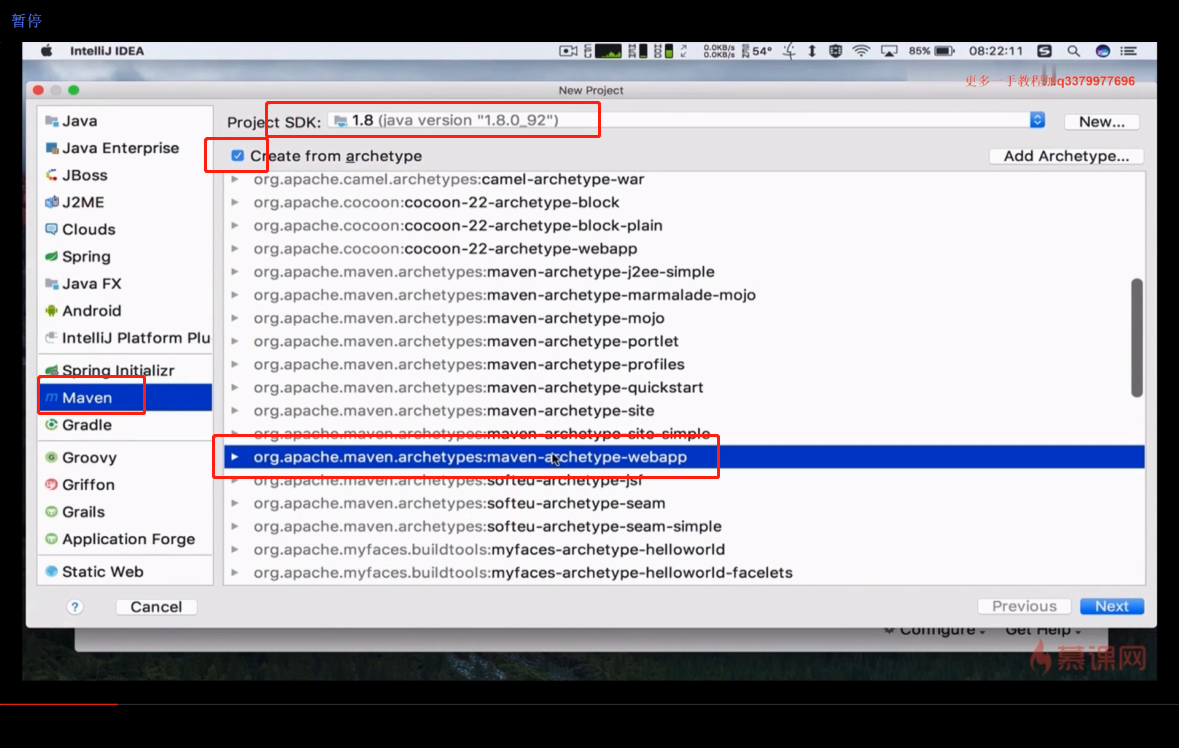Screen dimensions: 1179x748
Task: Open IntelliJ IDEA application menu
Action: pos(107,50)
